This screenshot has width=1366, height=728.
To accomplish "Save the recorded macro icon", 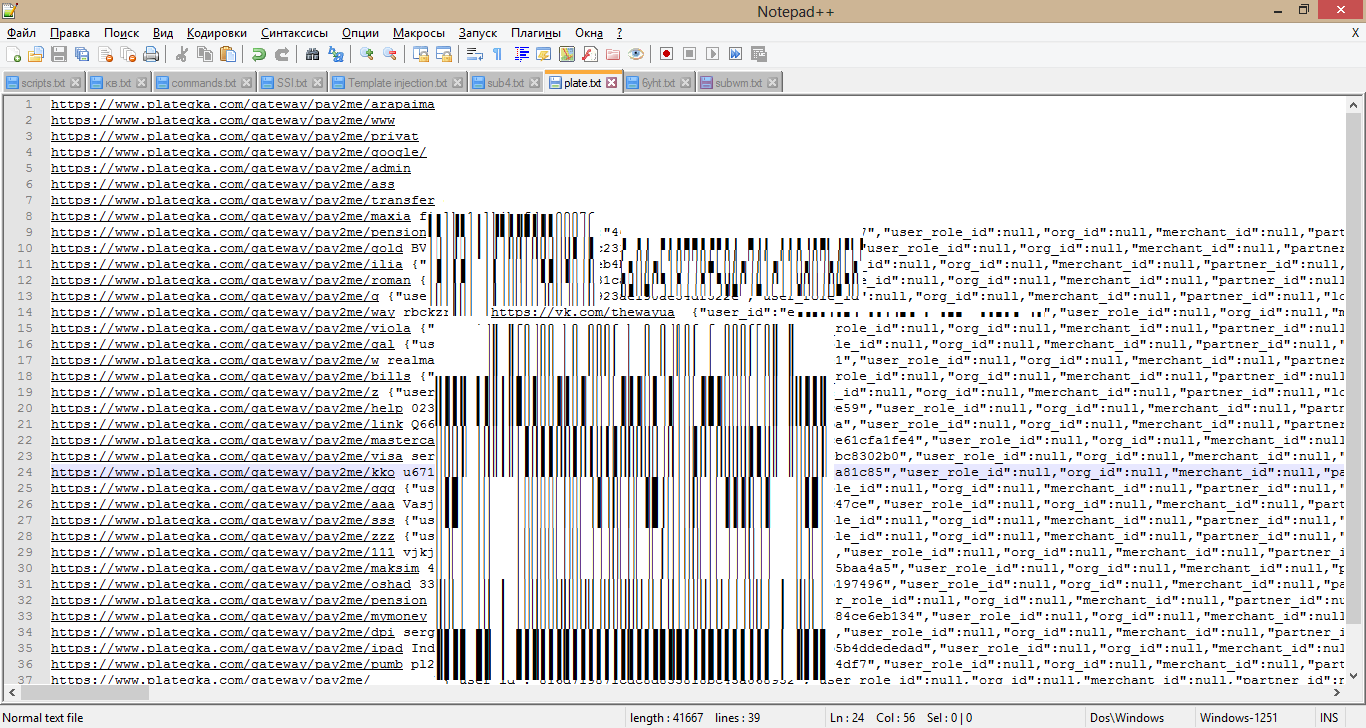I will coord(759,54).
